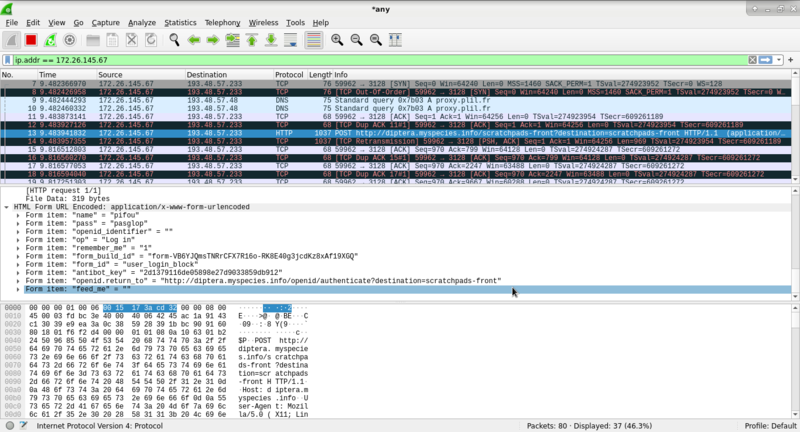
Task: Click the Find Packet magnifier icon
Action: pyautogui.click(x=174, y=40)
